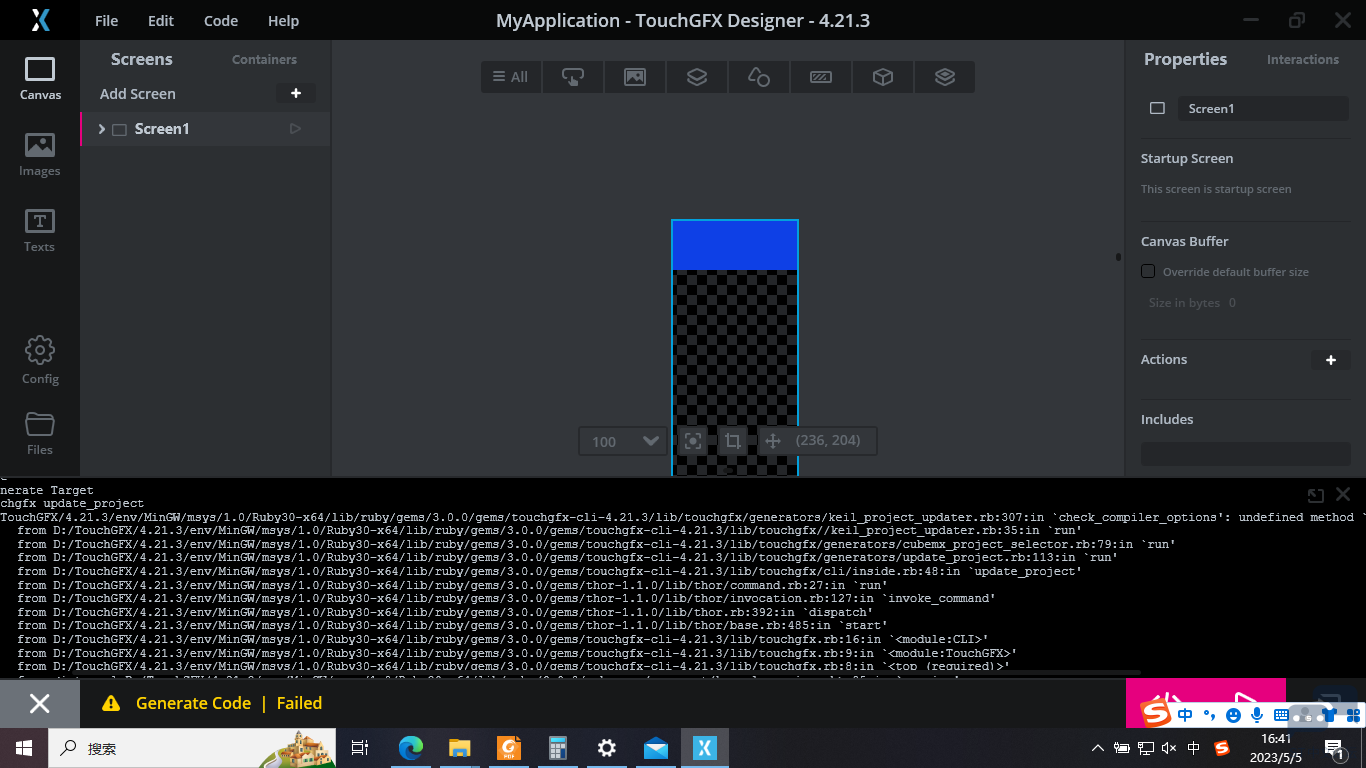Open the orange PDF app from taskbar
This screenshot has height=768, width=1366.
point(509,748)
